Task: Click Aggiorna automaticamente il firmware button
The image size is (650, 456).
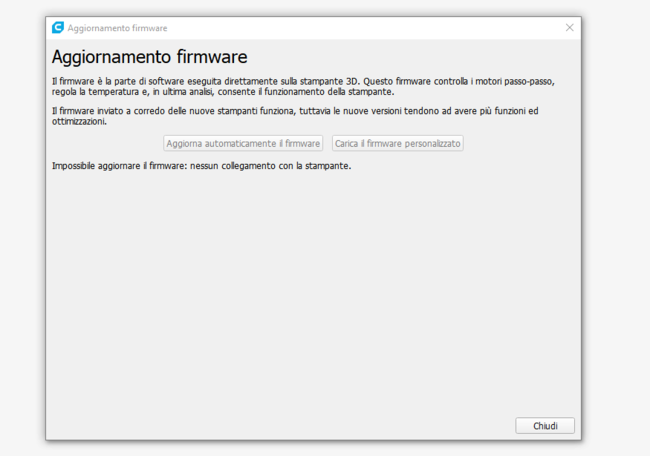Action: (243, 144)
